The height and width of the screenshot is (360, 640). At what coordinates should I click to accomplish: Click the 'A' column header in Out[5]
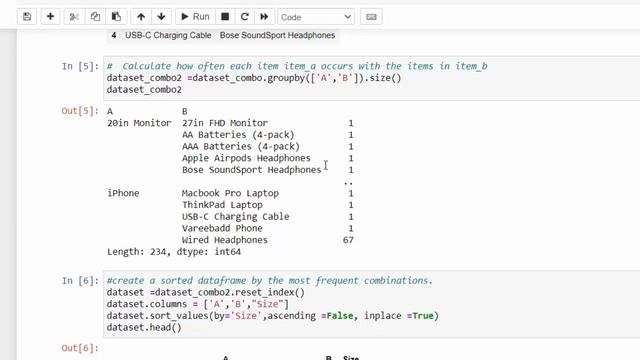pos(110,111)
